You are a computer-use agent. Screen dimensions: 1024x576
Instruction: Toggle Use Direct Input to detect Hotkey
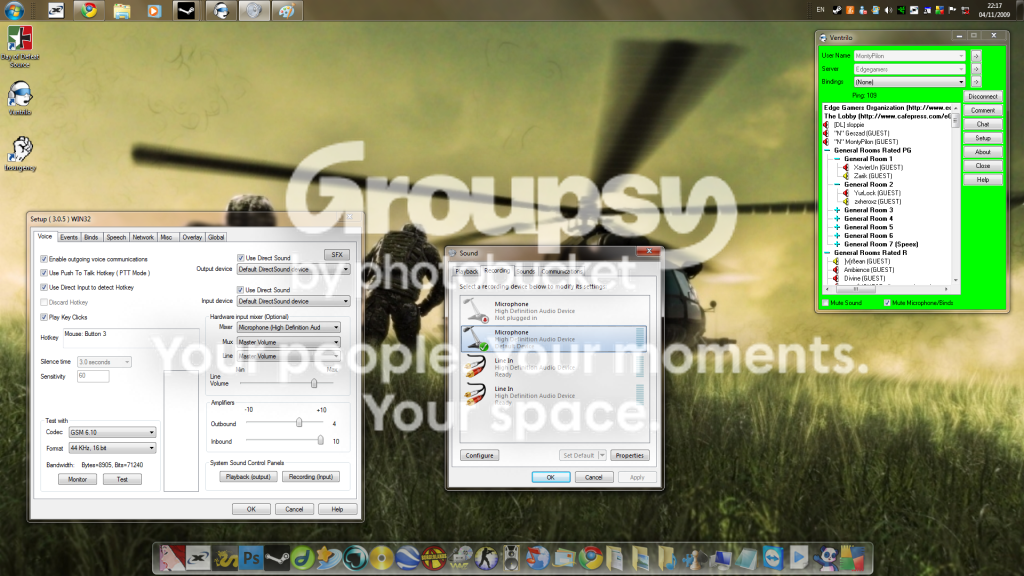44,287
